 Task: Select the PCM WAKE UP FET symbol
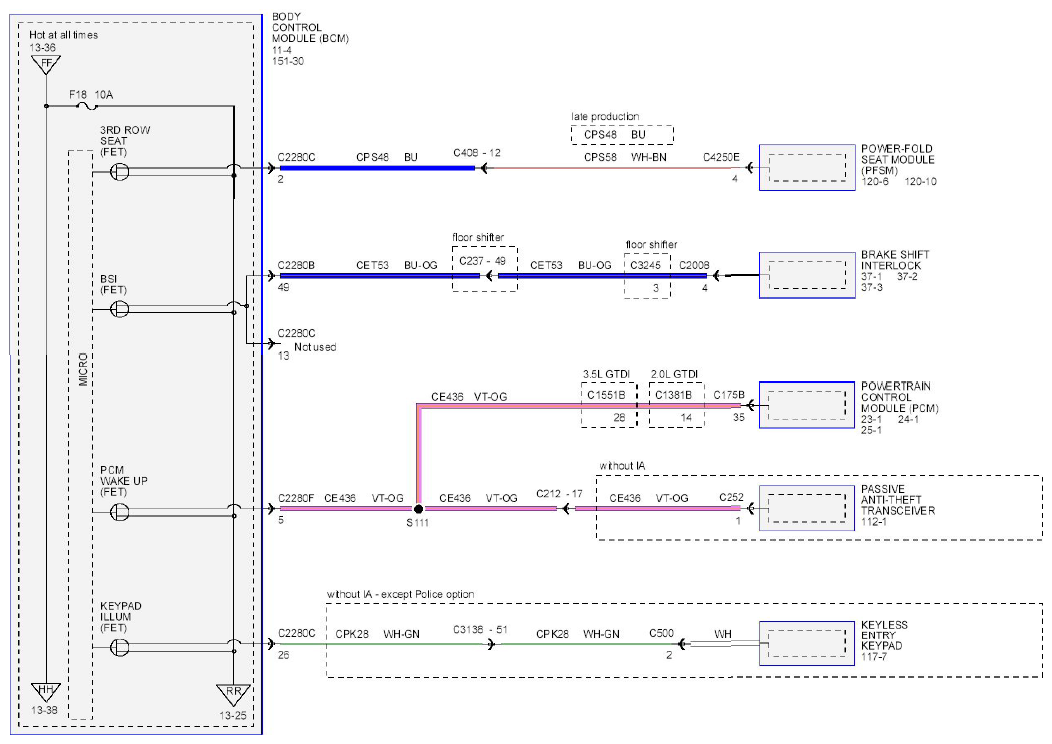point(119,513)
